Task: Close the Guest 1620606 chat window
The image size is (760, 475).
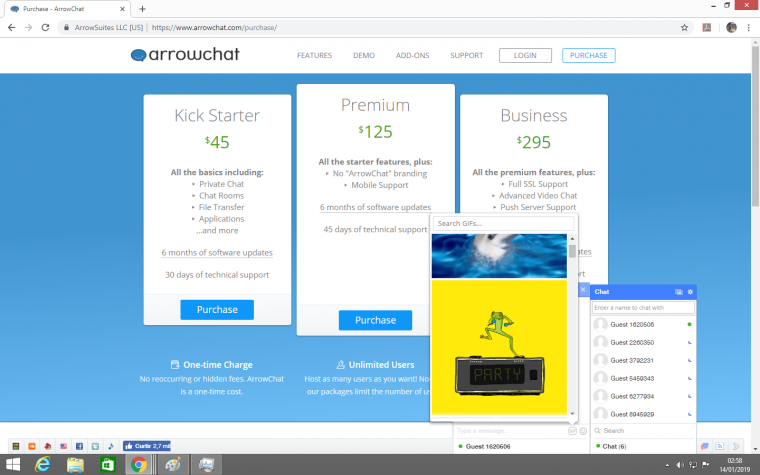Action: [583, 290]
